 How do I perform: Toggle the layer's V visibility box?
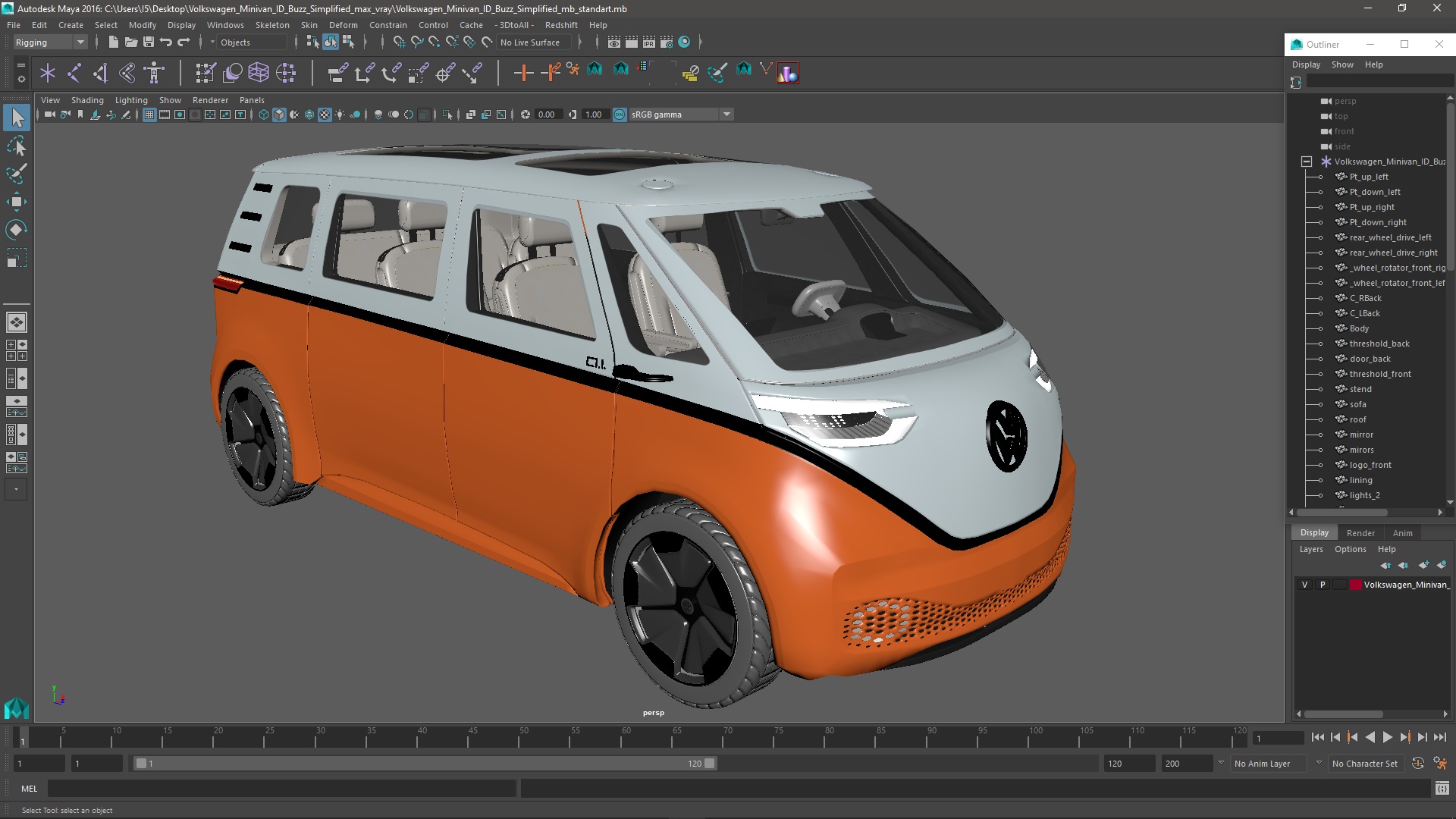pyautogui.click(x=1304, y=585)
